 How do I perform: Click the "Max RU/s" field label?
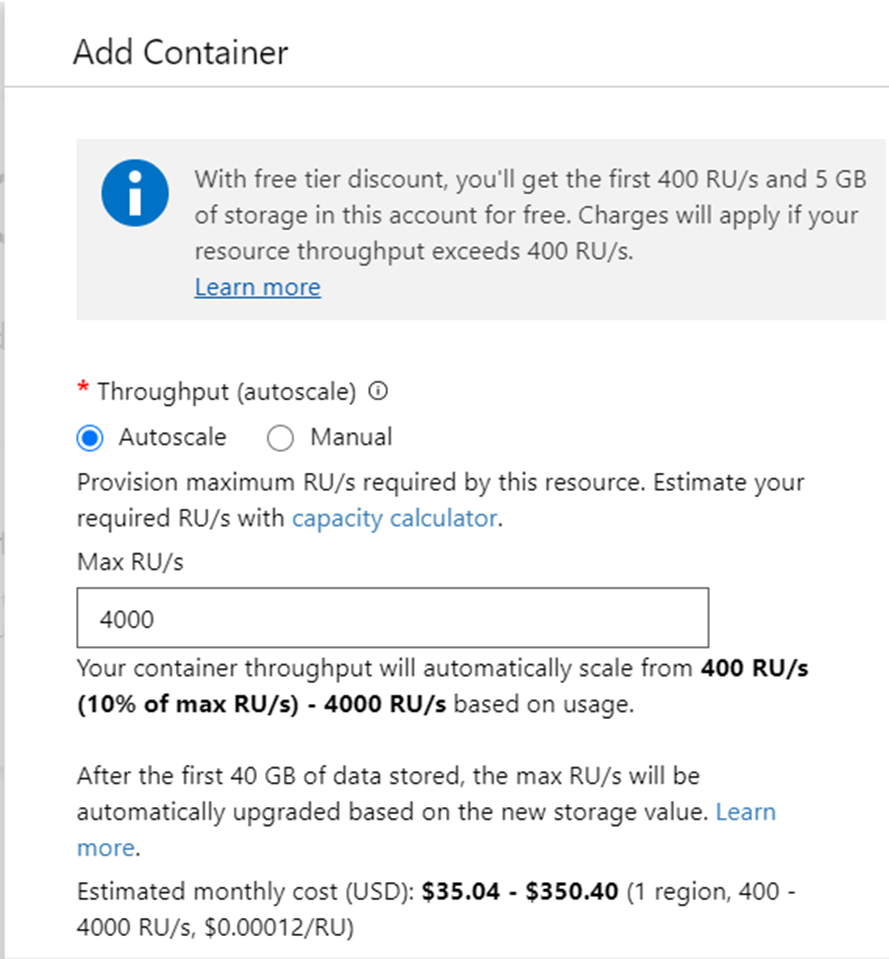coord(130,561)
